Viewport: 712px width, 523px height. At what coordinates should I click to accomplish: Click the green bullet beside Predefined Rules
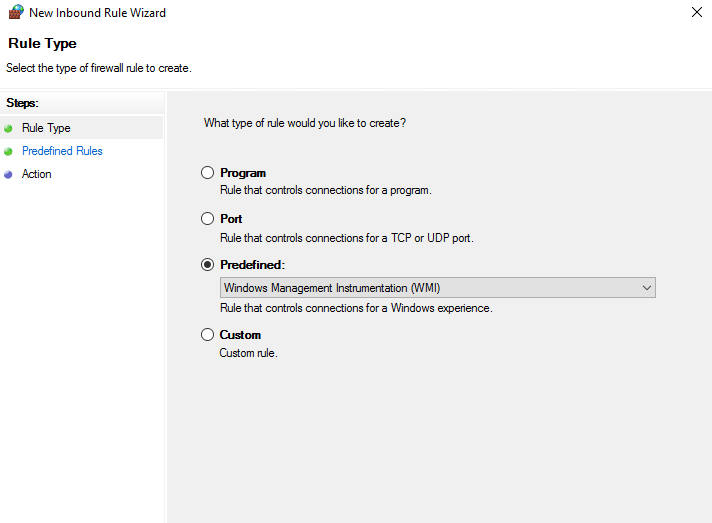tap(8, 151)
